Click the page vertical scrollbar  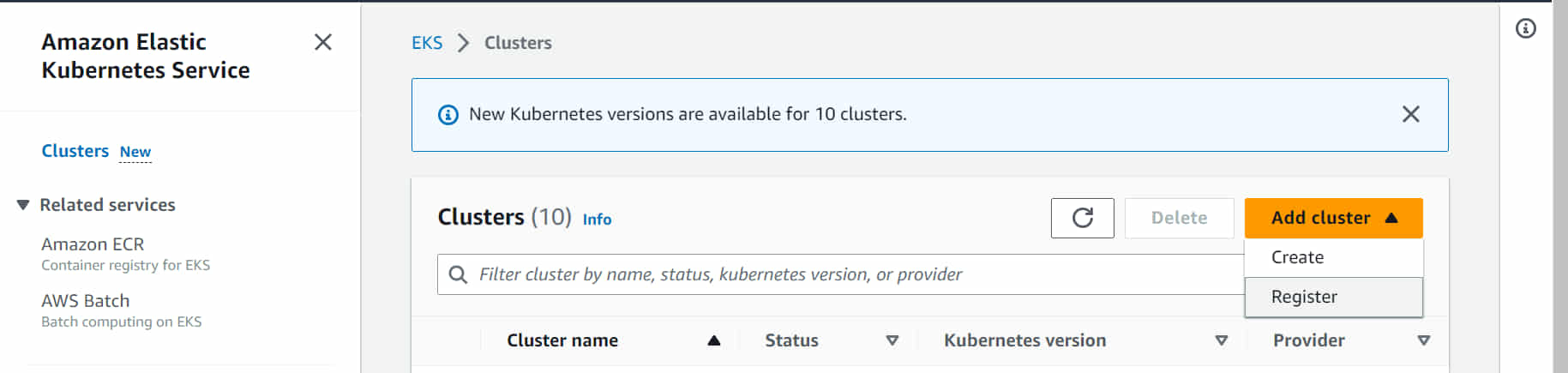pos(1559,187)
